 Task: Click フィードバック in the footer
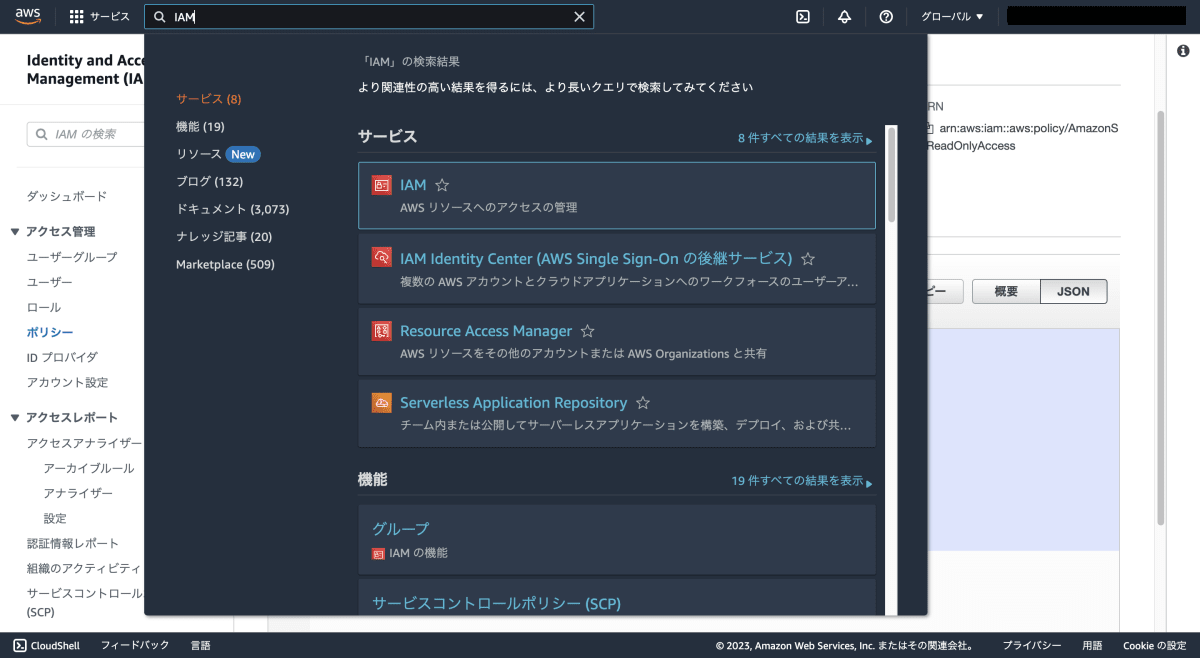[135, 645]
